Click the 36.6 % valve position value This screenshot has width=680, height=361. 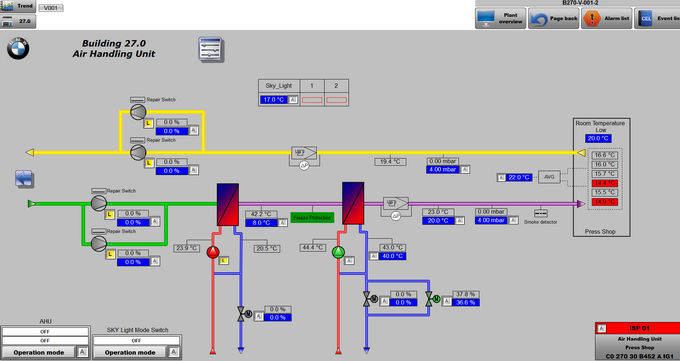click(466, 302)
